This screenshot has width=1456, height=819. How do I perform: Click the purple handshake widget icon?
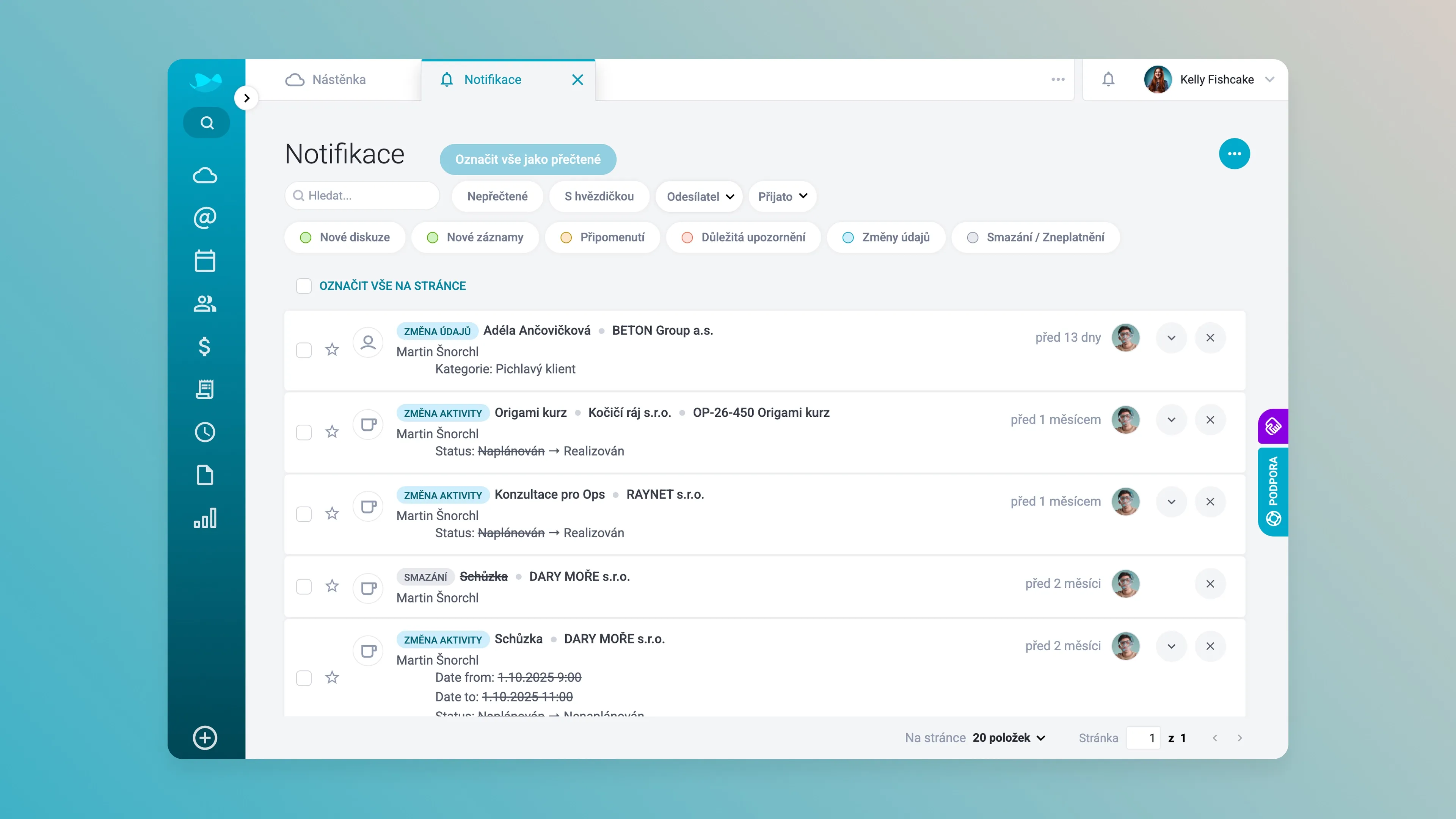pyautogui.click(x=1273, y=426)
